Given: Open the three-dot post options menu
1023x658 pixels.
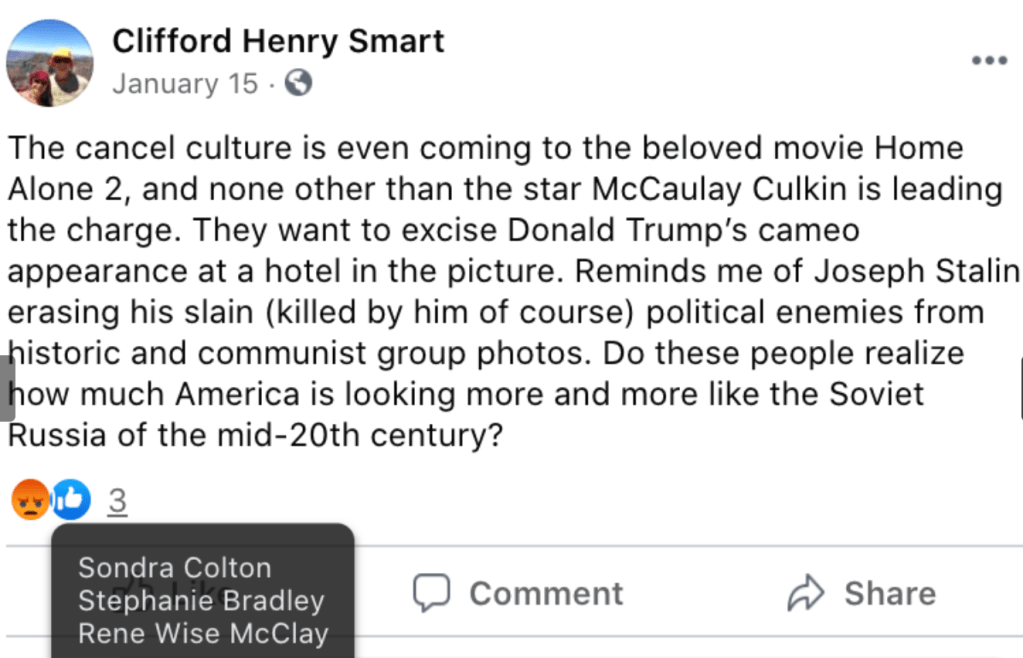Looking at the screenshot, I should (x=989, y=61).
